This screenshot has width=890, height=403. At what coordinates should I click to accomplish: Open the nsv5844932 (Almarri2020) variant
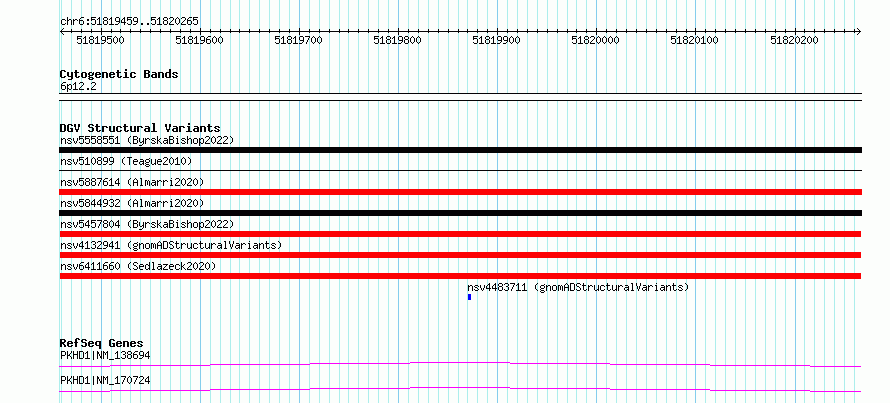click(x=132, y=203)
